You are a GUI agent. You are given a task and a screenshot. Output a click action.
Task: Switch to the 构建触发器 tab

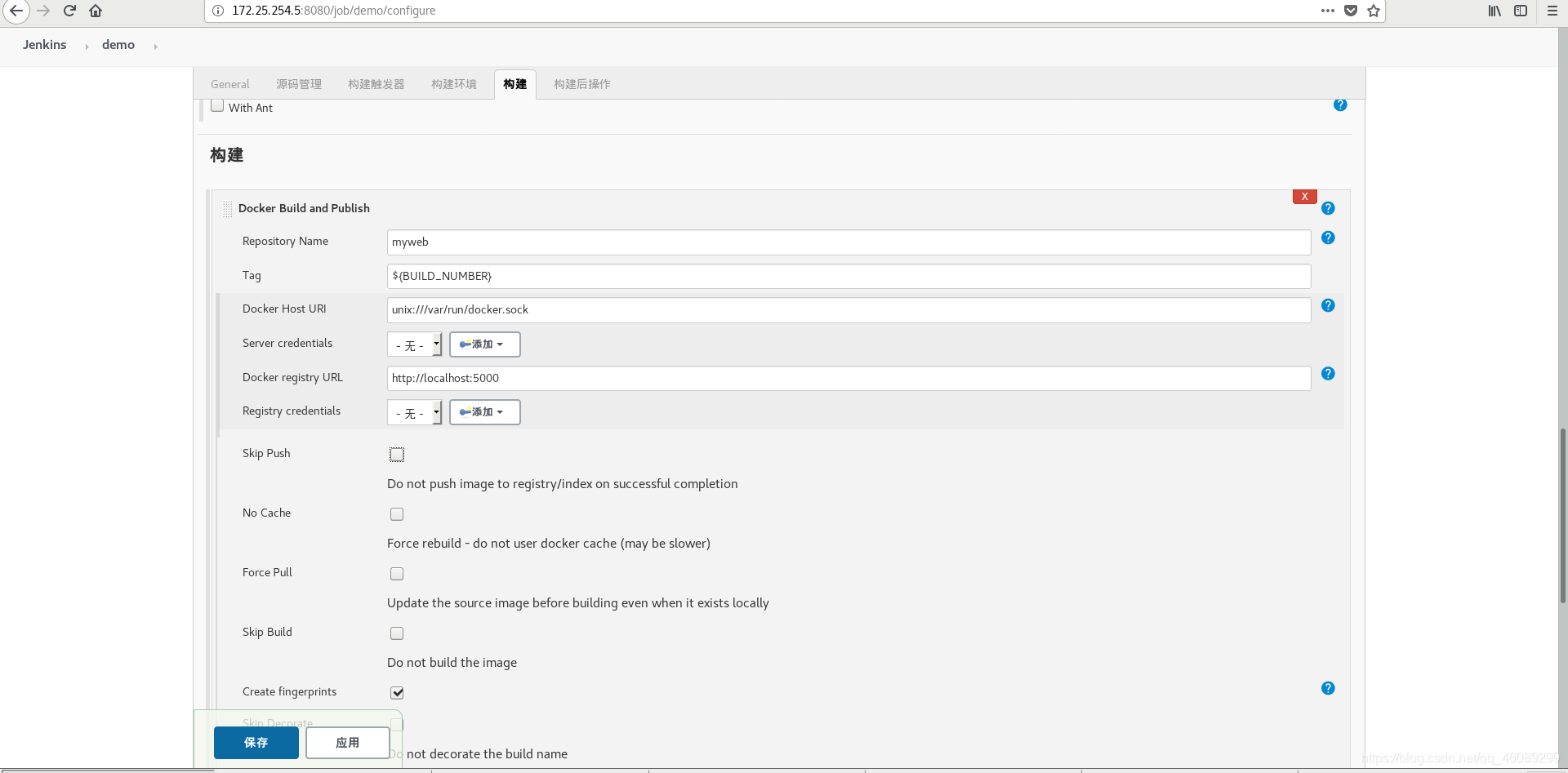376,84
